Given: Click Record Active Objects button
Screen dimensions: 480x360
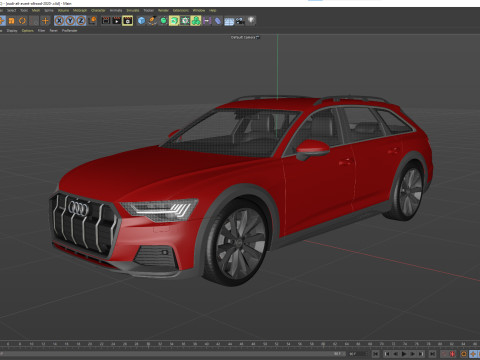Looking at the screenshot, I should (x=444, y=354).
